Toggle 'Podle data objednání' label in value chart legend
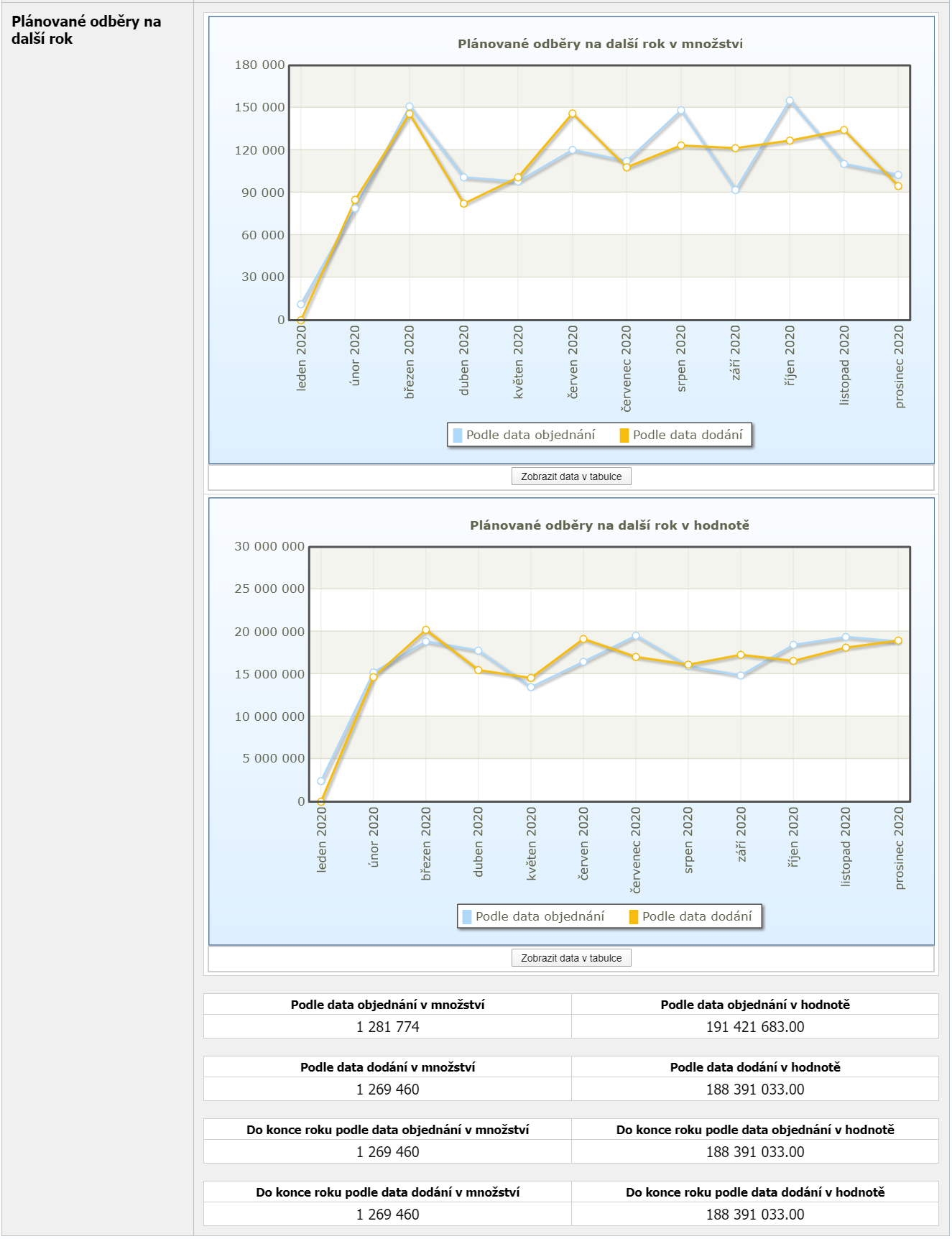 pos(540,916)
